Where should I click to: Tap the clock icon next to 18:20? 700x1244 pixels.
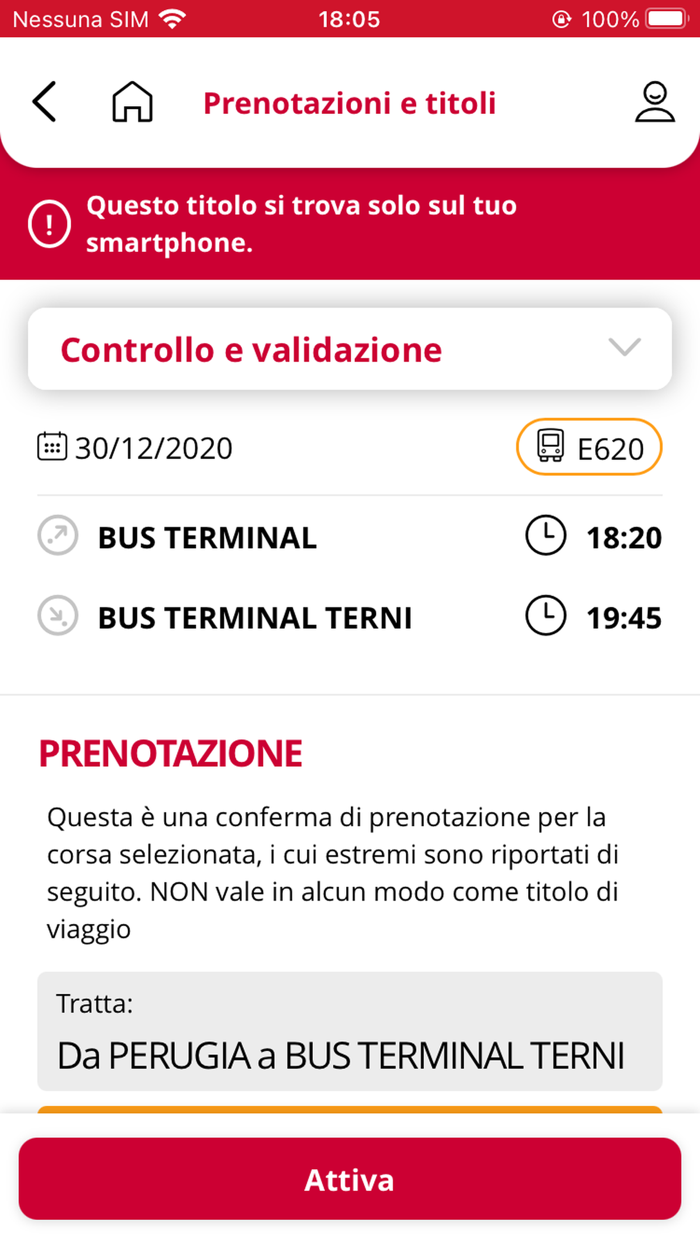545,537
